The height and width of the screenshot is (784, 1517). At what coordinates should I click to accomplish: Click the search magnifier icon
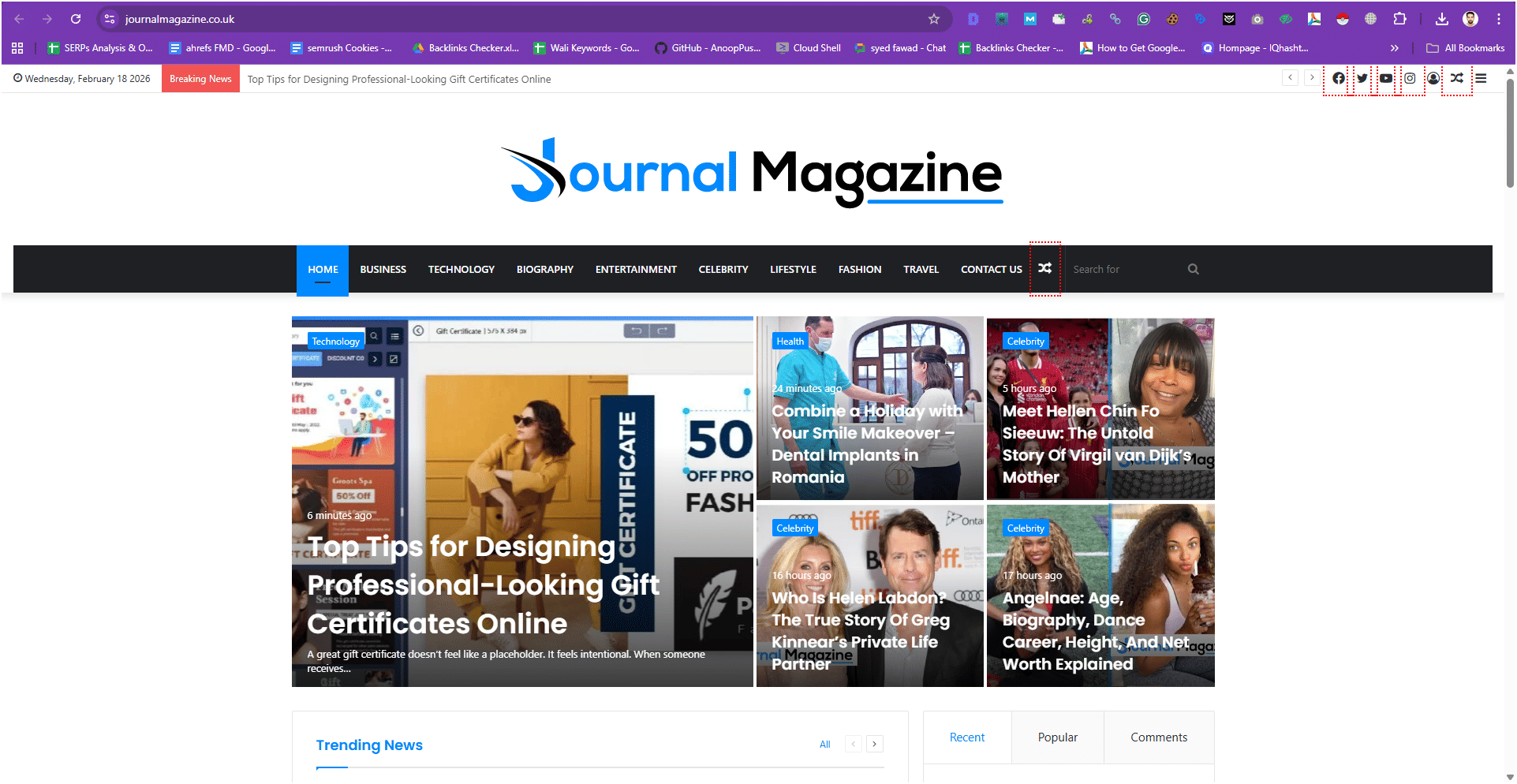pyautogui.click(x=1193, y=269)
